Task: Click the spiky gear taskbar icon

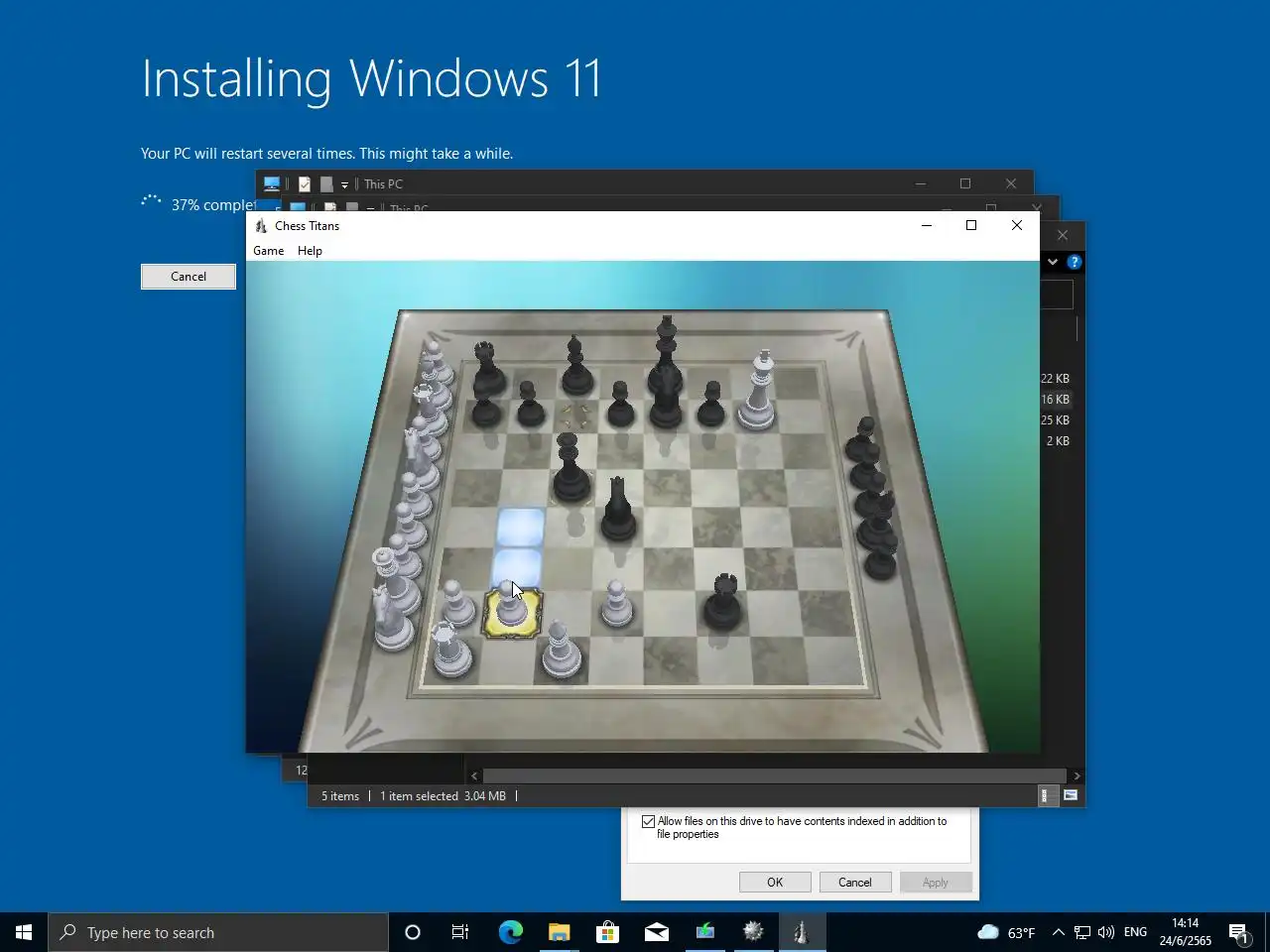Action: click(753, 932)
